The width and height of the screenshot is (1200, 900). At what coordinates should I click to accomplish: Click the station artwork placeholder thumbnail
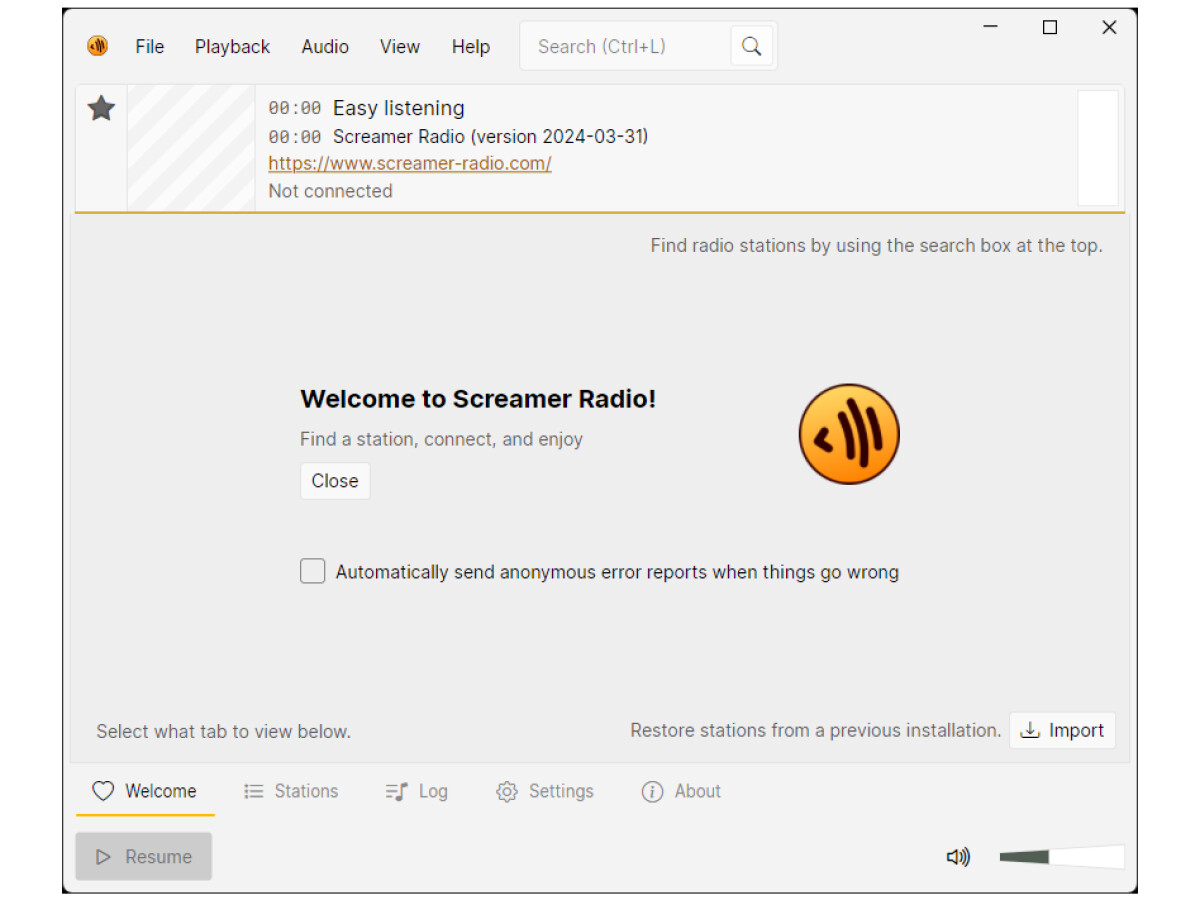191,148
